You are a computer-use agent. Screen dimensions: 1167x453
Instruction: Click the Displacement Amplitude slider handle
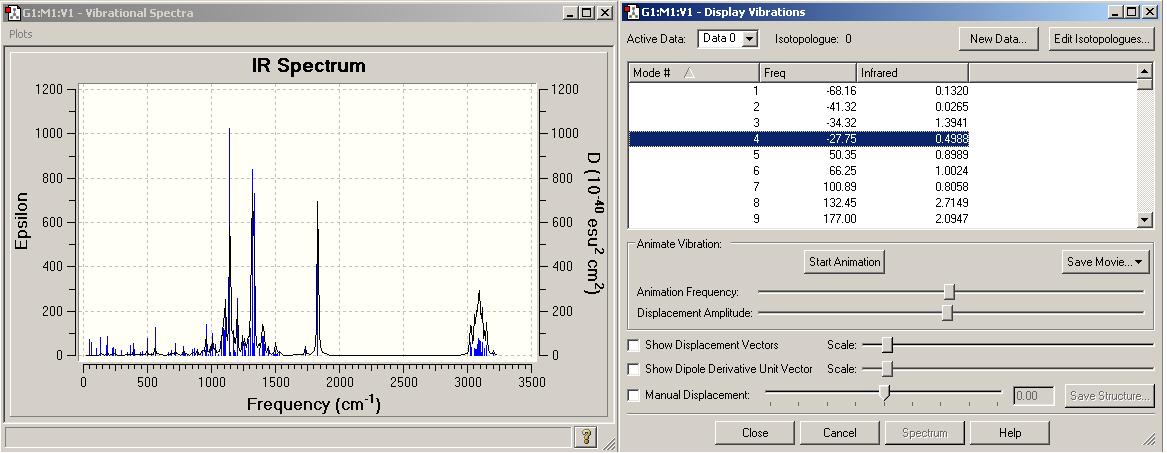(947, 313)
